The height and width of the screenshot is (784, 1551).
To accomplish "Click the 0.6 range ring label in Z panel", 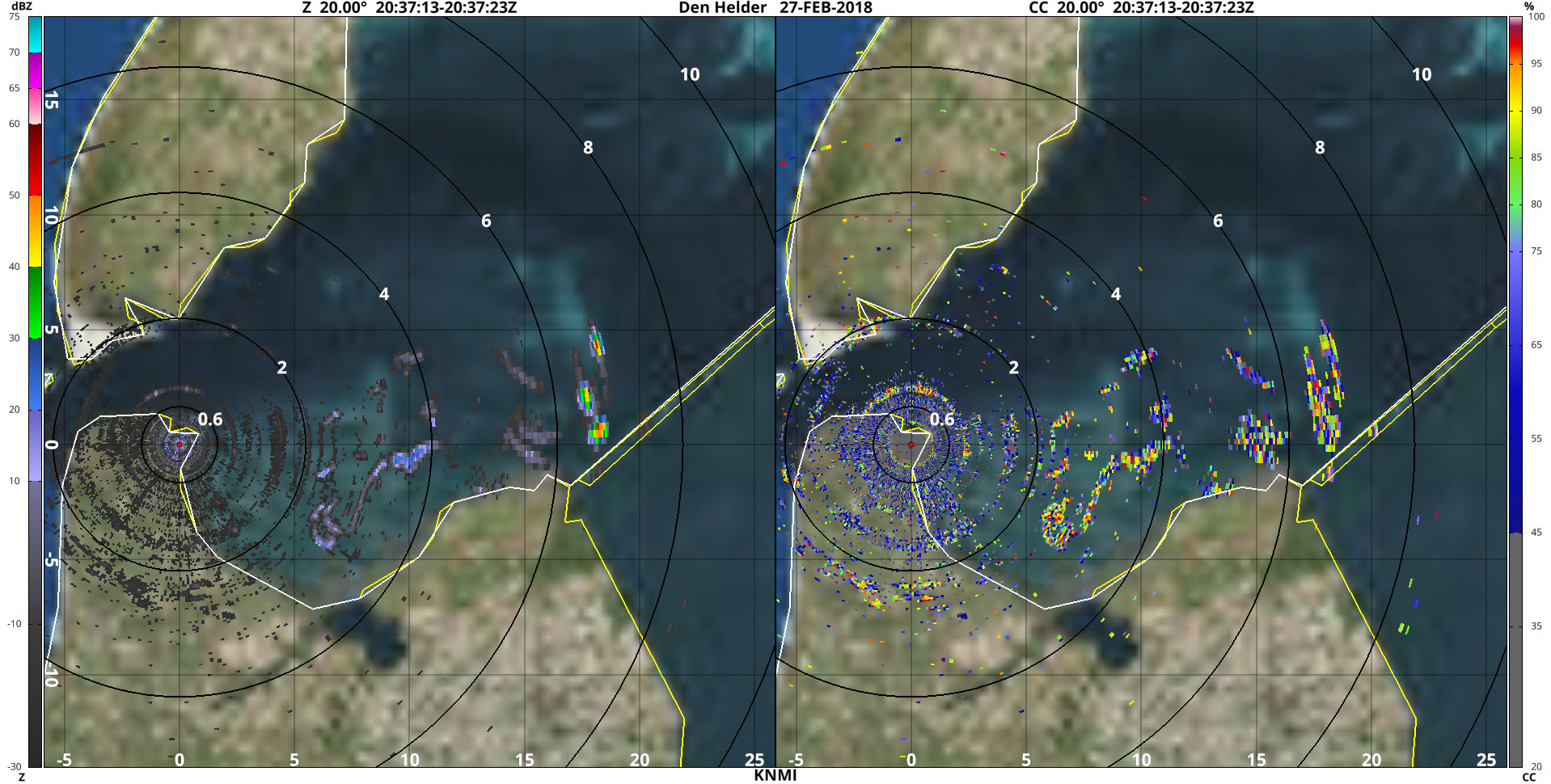I will point(210,419).
